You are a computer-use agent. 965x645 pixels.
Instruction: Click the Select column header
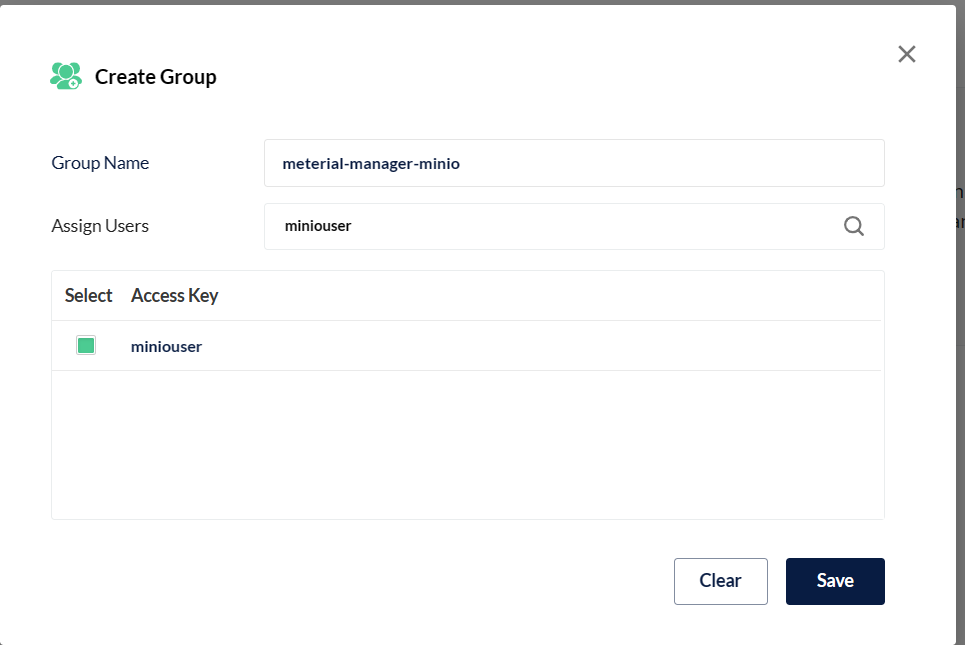89,295
